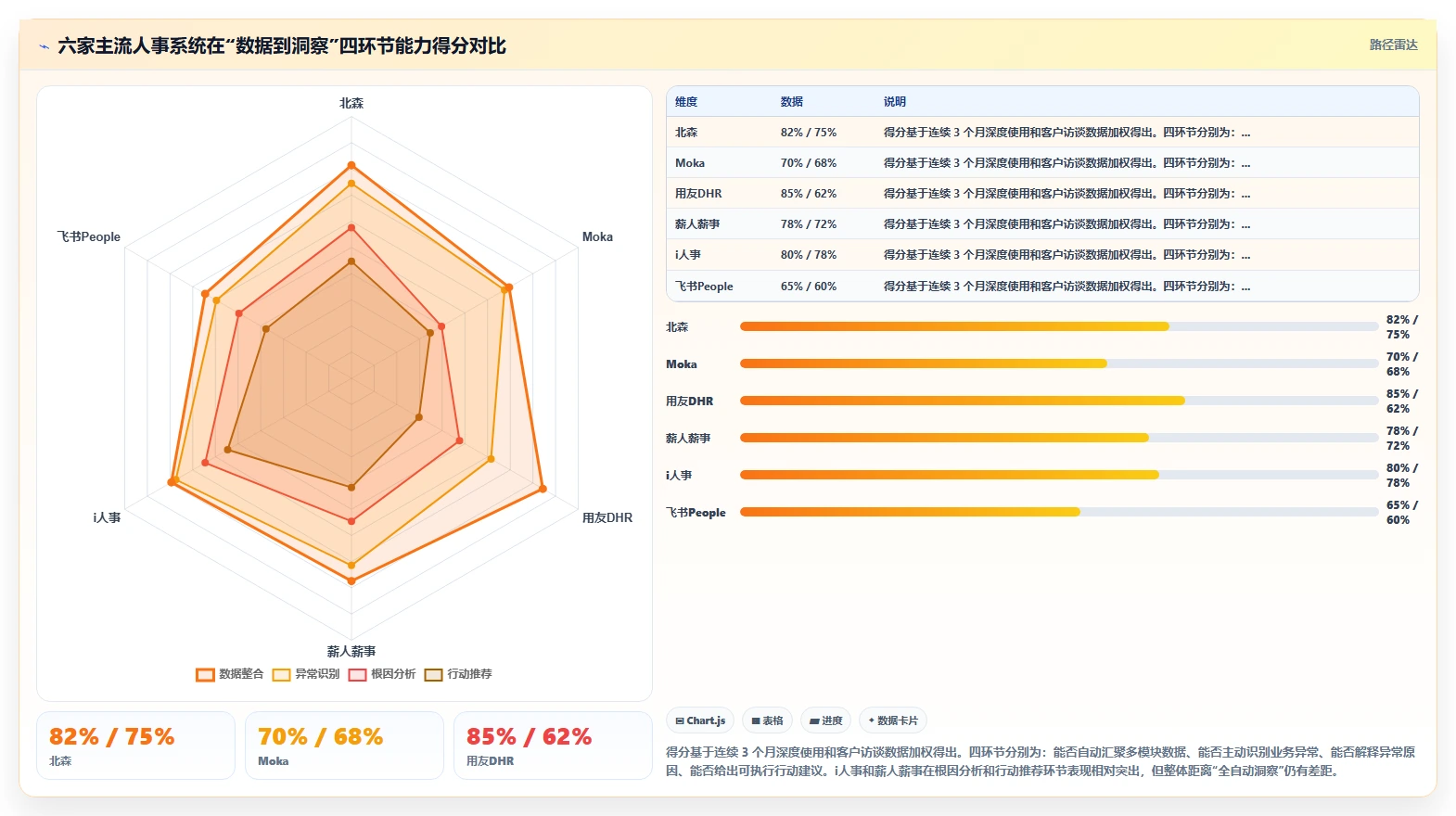Open the Moka 70% / 68% stat card
This screenshot has width=1456, height=816.
344,746
